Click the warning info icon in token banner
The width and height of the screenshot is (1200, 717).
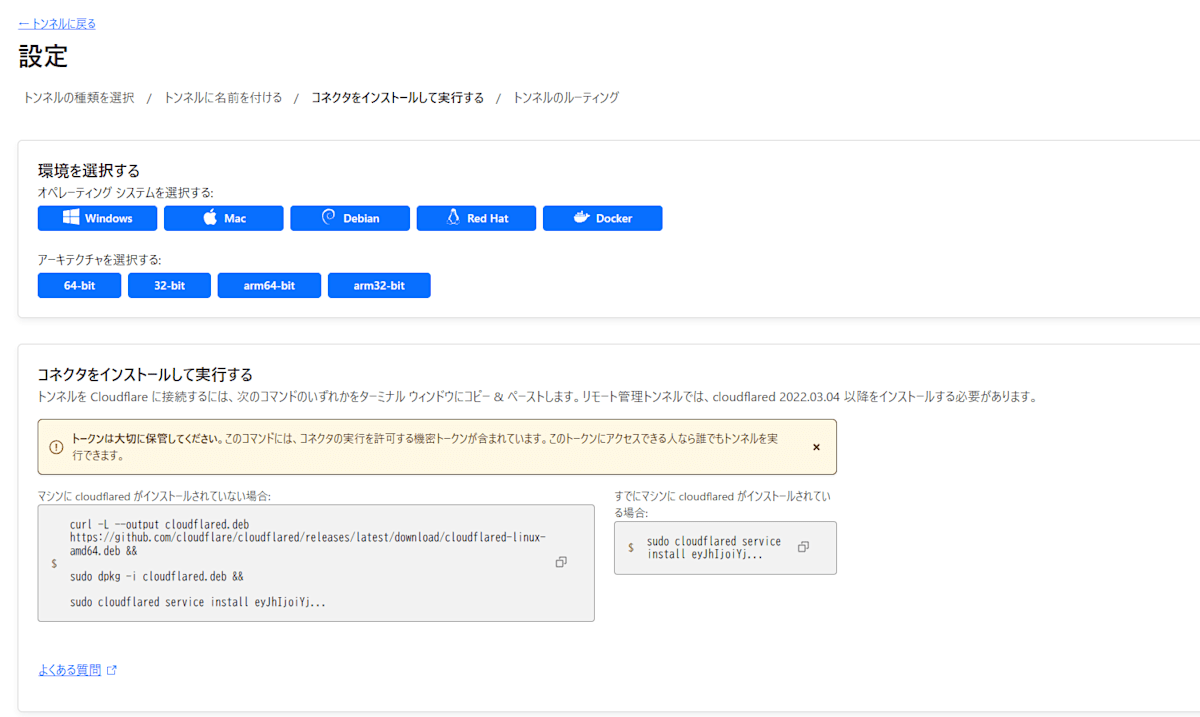tap(56, 447)
